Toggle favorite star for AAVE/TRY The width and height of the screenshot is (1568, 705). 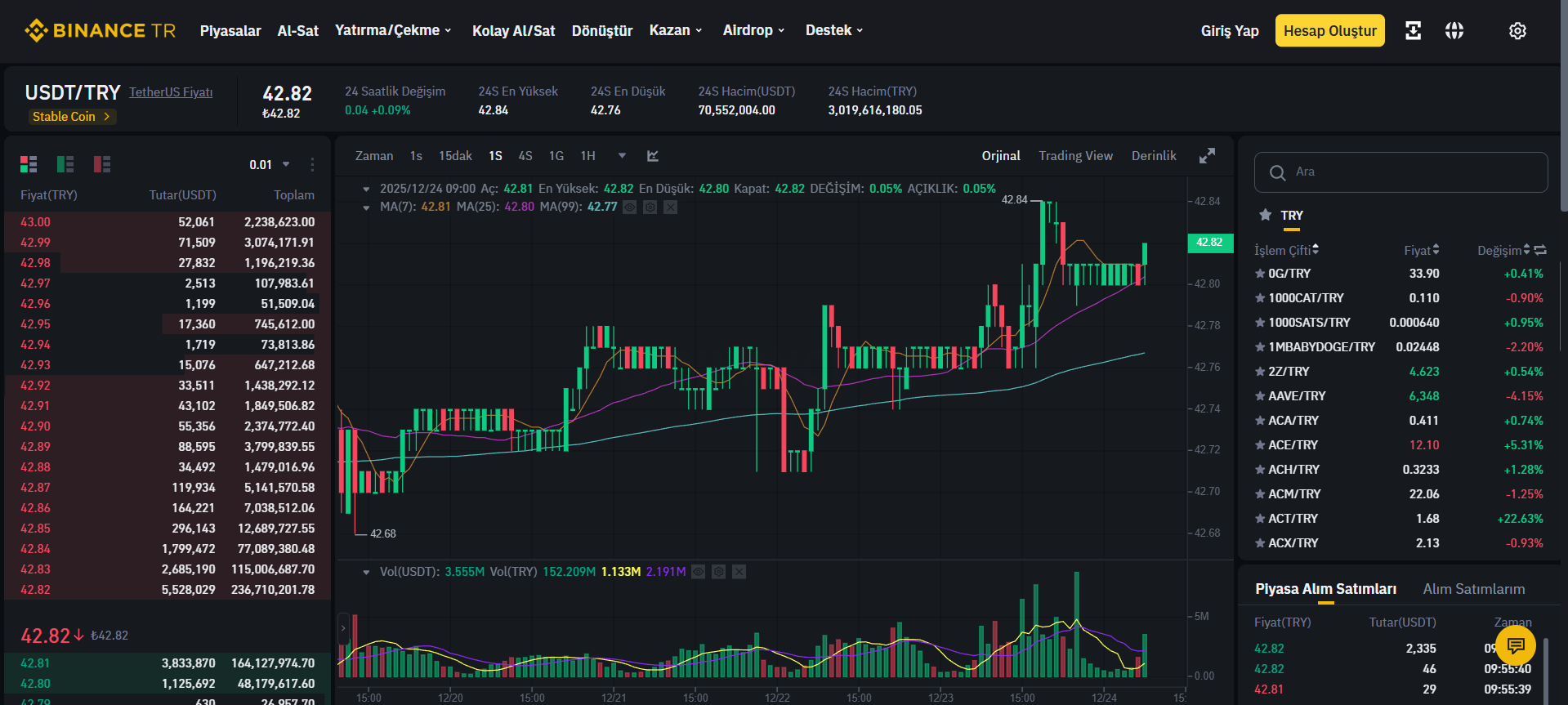click(1260, 396)
